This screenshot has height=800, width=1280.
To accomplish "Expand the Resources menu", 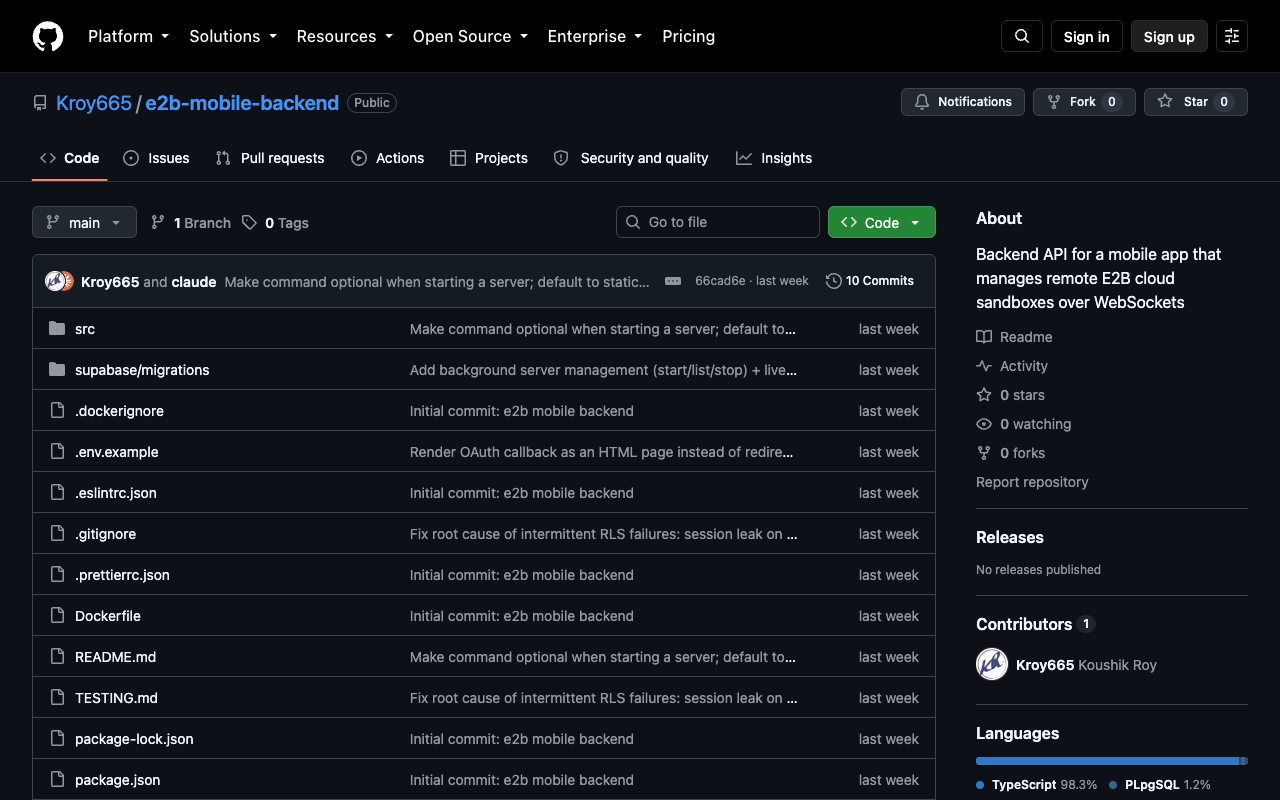I will [344, 36].
